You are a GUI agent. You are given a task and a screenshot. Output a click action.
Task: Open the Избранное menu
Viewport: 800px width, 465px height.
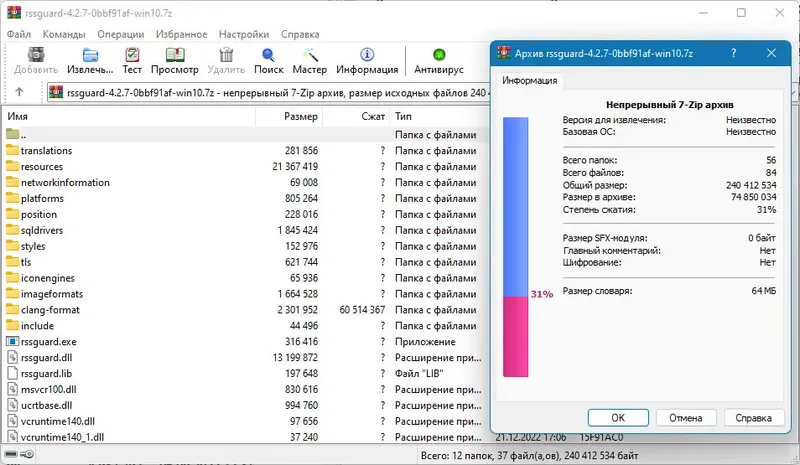(x=182, y=34)
